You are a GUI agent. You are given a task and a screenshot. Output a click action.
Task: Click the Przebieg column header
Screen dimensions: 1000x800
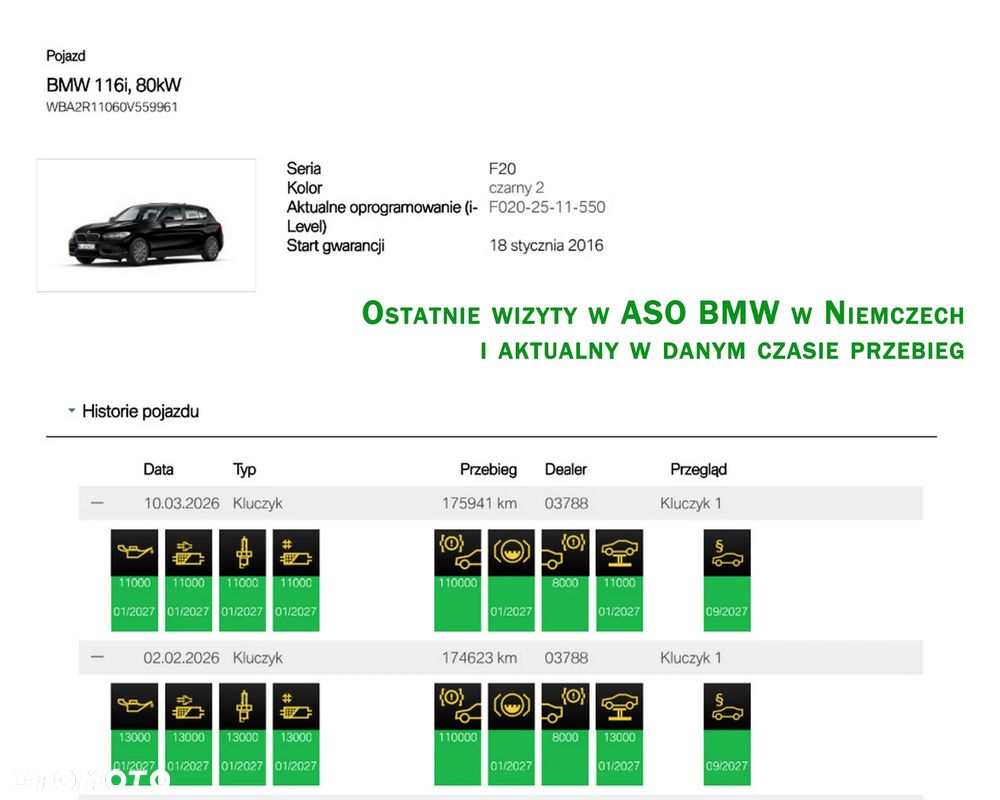pyautogui.click(x=489, y=470)
